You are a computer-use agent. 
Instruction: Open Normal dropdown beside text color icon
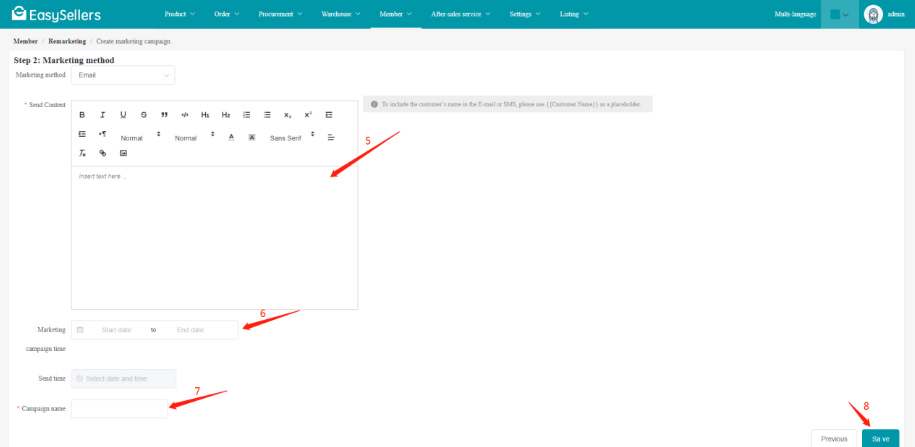pyautogui.click(x=194, y=138)
